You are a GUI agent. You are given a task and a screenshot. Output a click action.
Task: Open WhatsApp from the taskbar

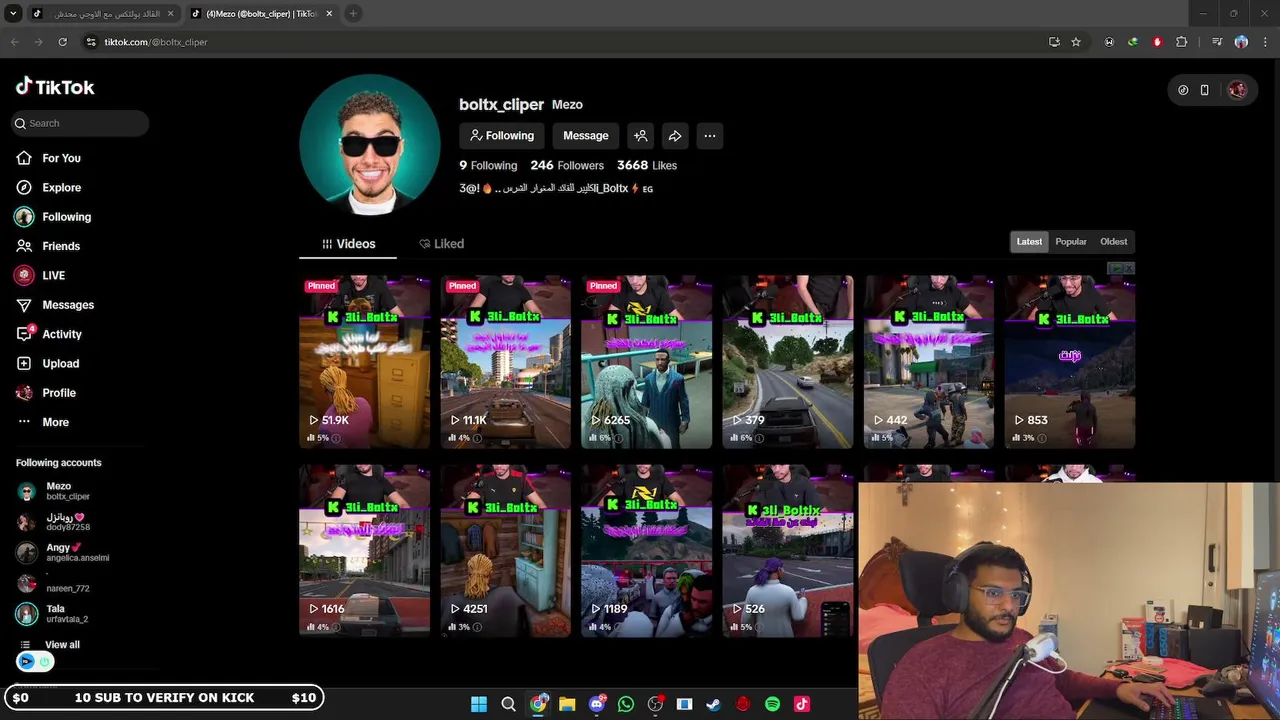click(x=626, y=704)
